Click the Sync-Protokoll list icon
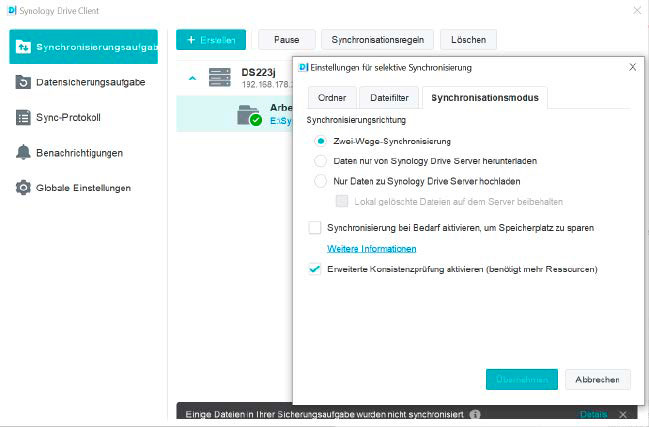This screenshot has width=649, height=427. [23, 118]
